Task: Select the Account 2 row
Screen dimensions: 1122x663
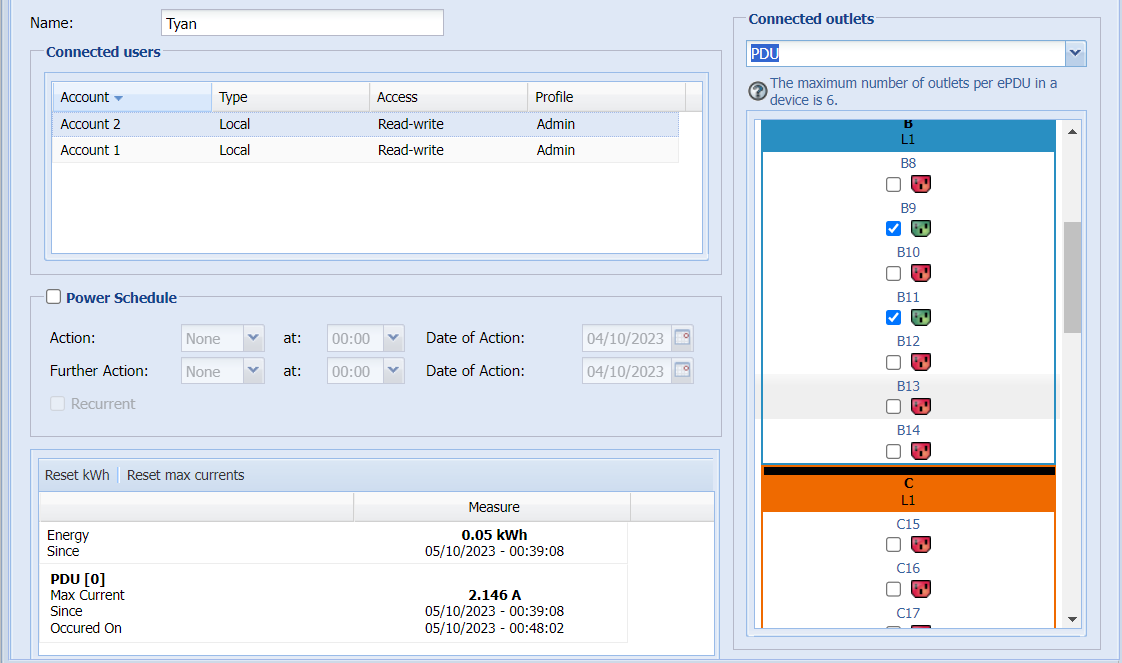Action: coord(365,124)
